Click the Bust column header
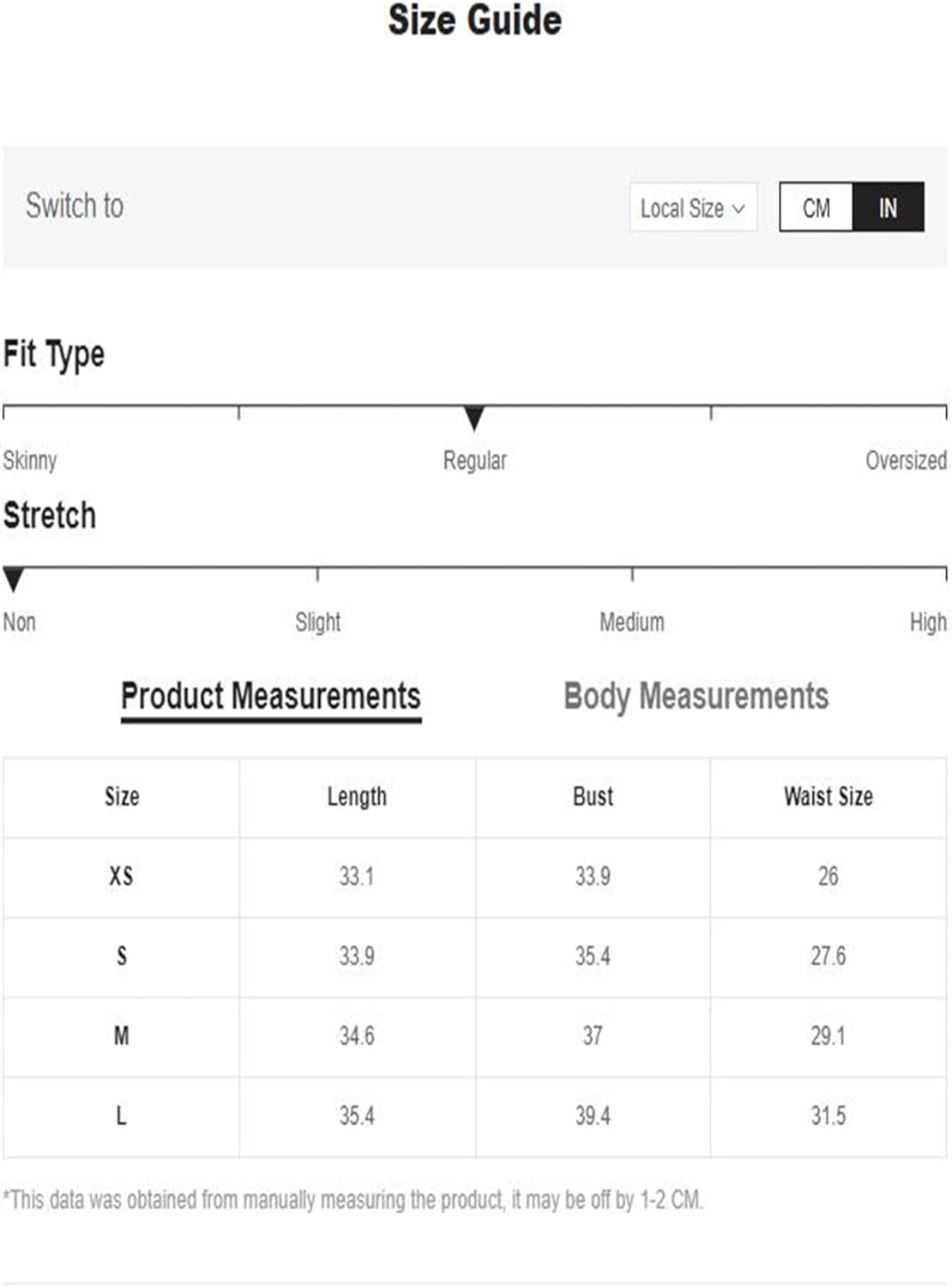Image resolution: width=952 pixels, height=1287 pixels. [593, 797]
